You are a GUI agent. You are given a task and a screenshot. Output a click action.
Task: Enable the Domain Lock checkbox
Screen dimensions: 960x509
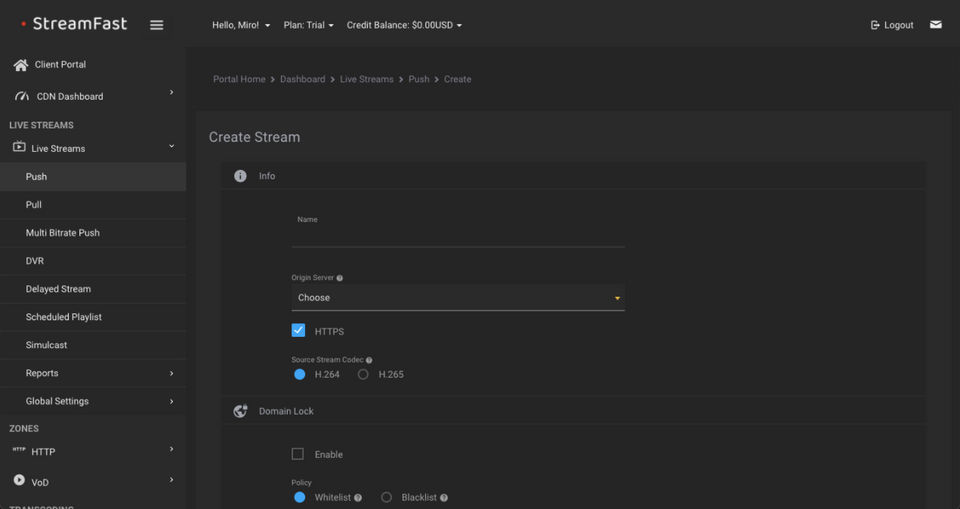(x=298, y=454)
